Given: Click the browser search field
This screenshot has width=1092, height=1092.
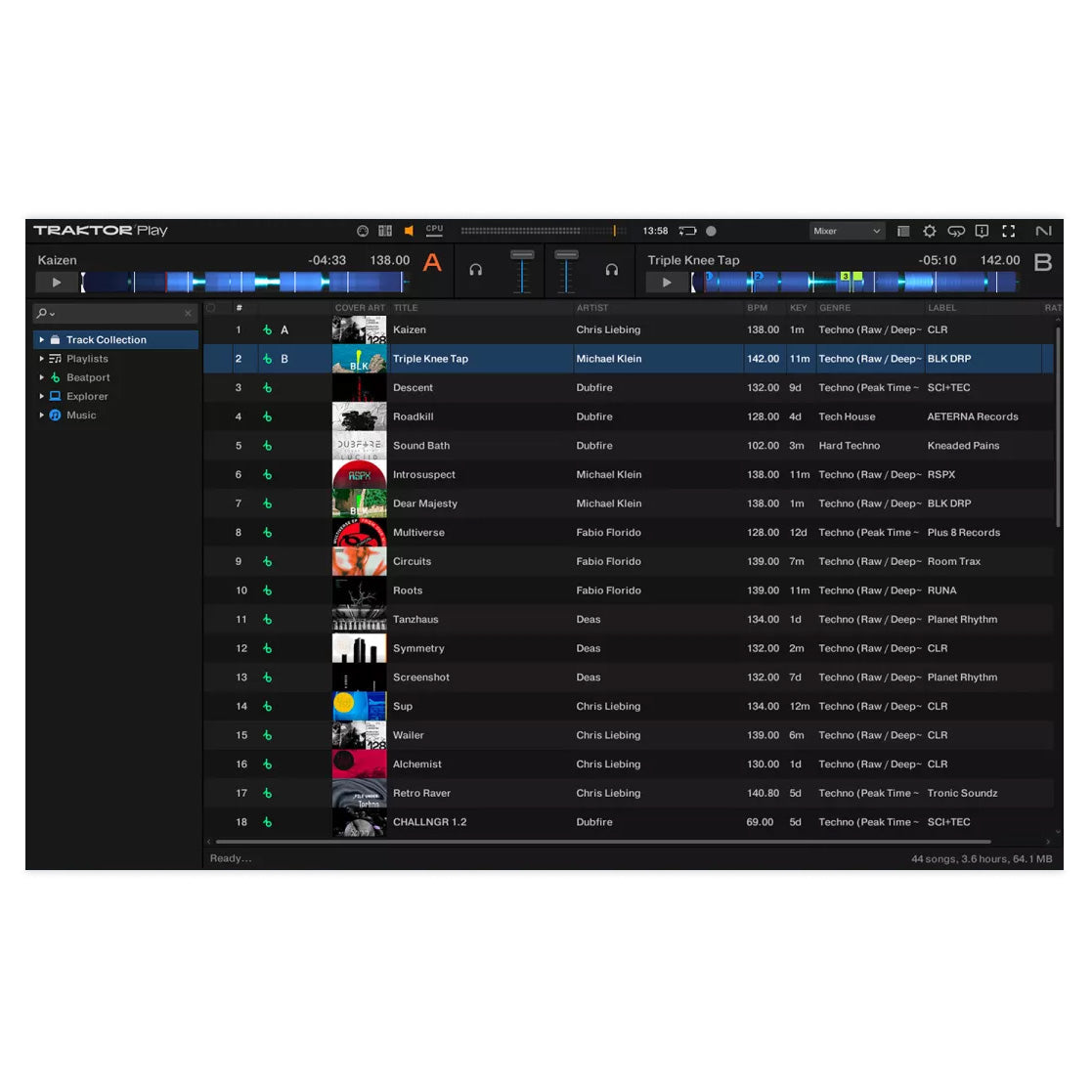Looking at the screenshot, I should (x=115, y=314).
